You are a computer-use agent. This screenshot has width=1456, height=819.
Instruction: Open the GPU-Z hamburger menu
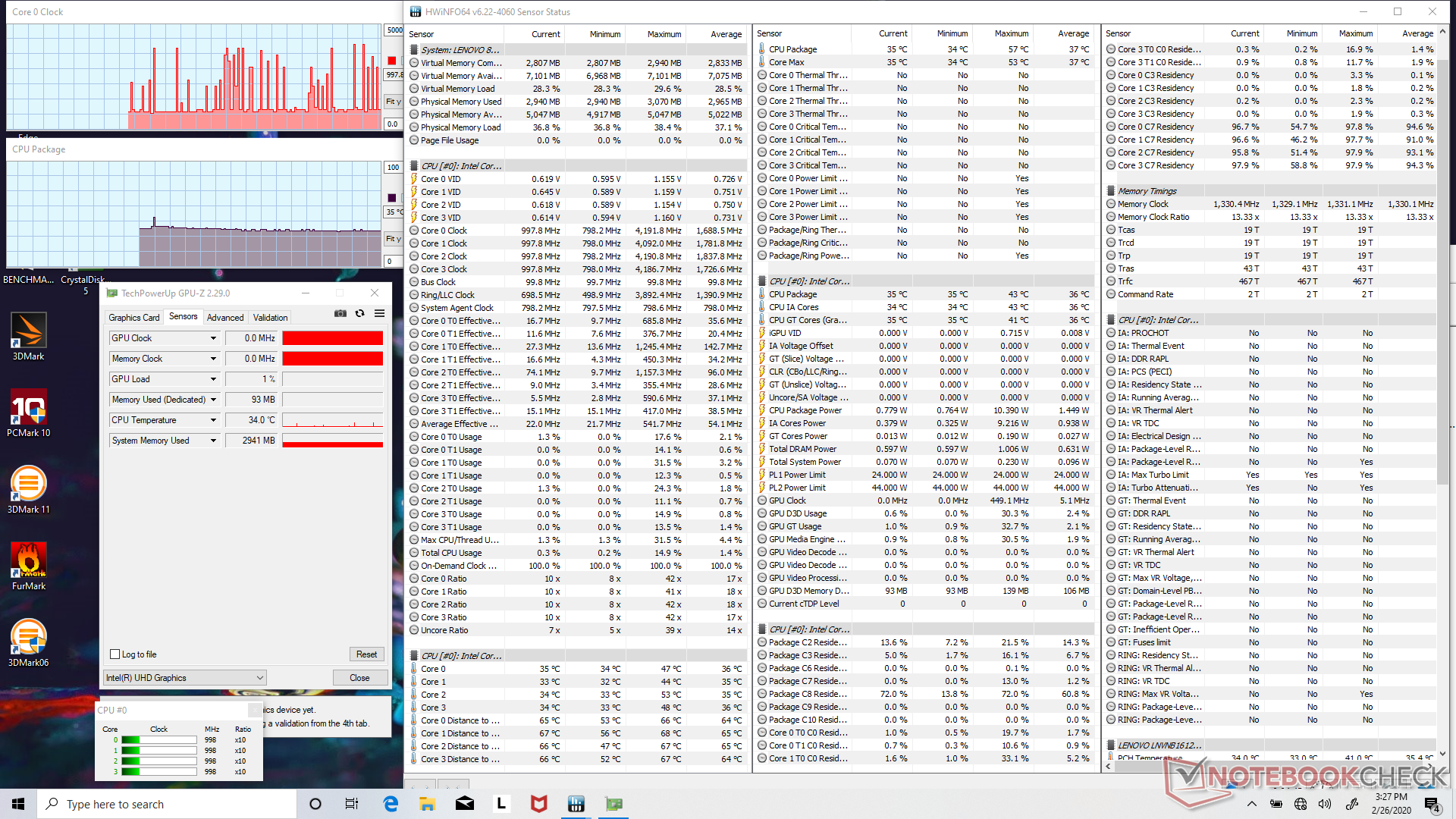379,313
